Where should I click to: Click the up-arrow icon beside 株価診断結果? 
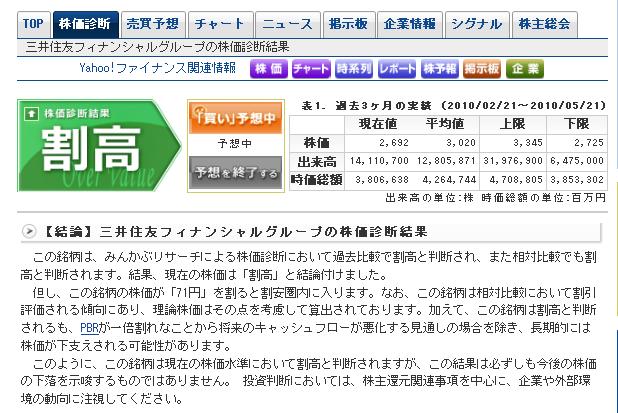point(31,114)
